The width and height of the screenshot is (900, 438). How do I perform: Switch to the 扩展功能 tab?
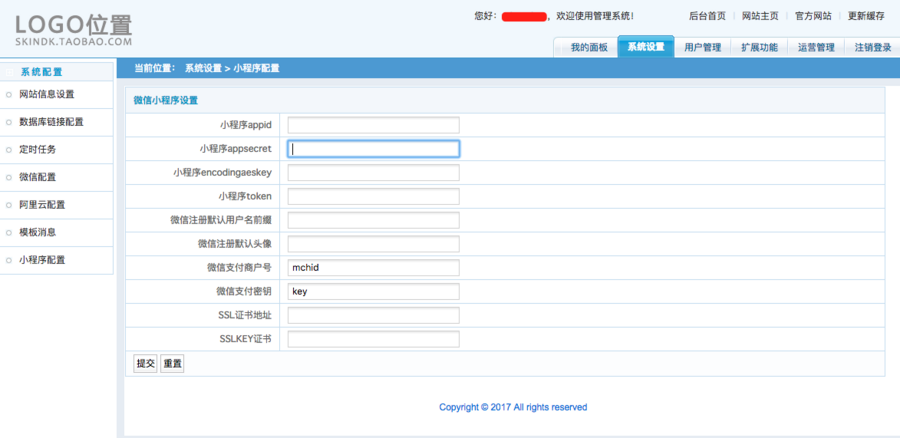pos(759,48)
